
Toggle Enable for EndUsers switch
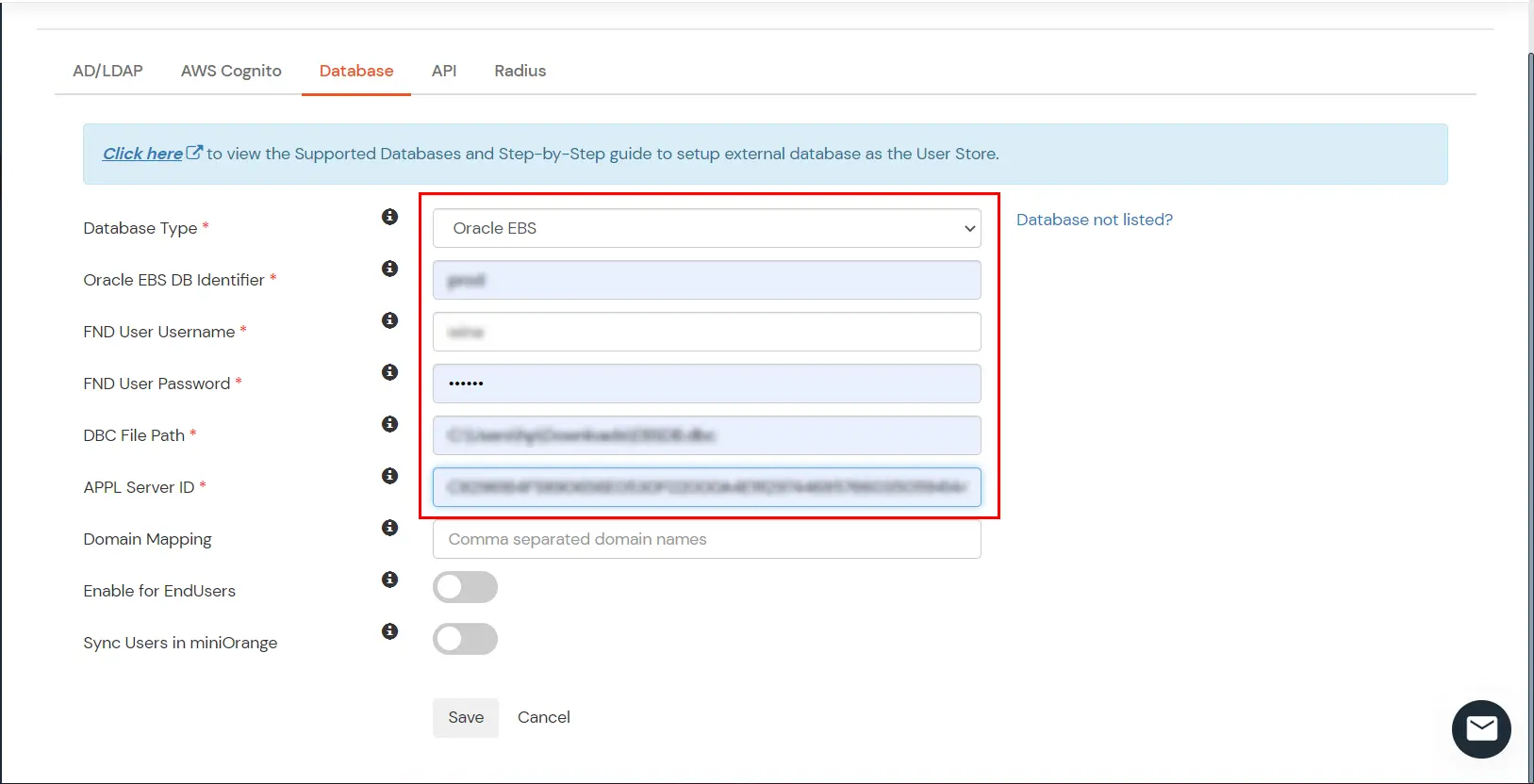tap(465, 587)
